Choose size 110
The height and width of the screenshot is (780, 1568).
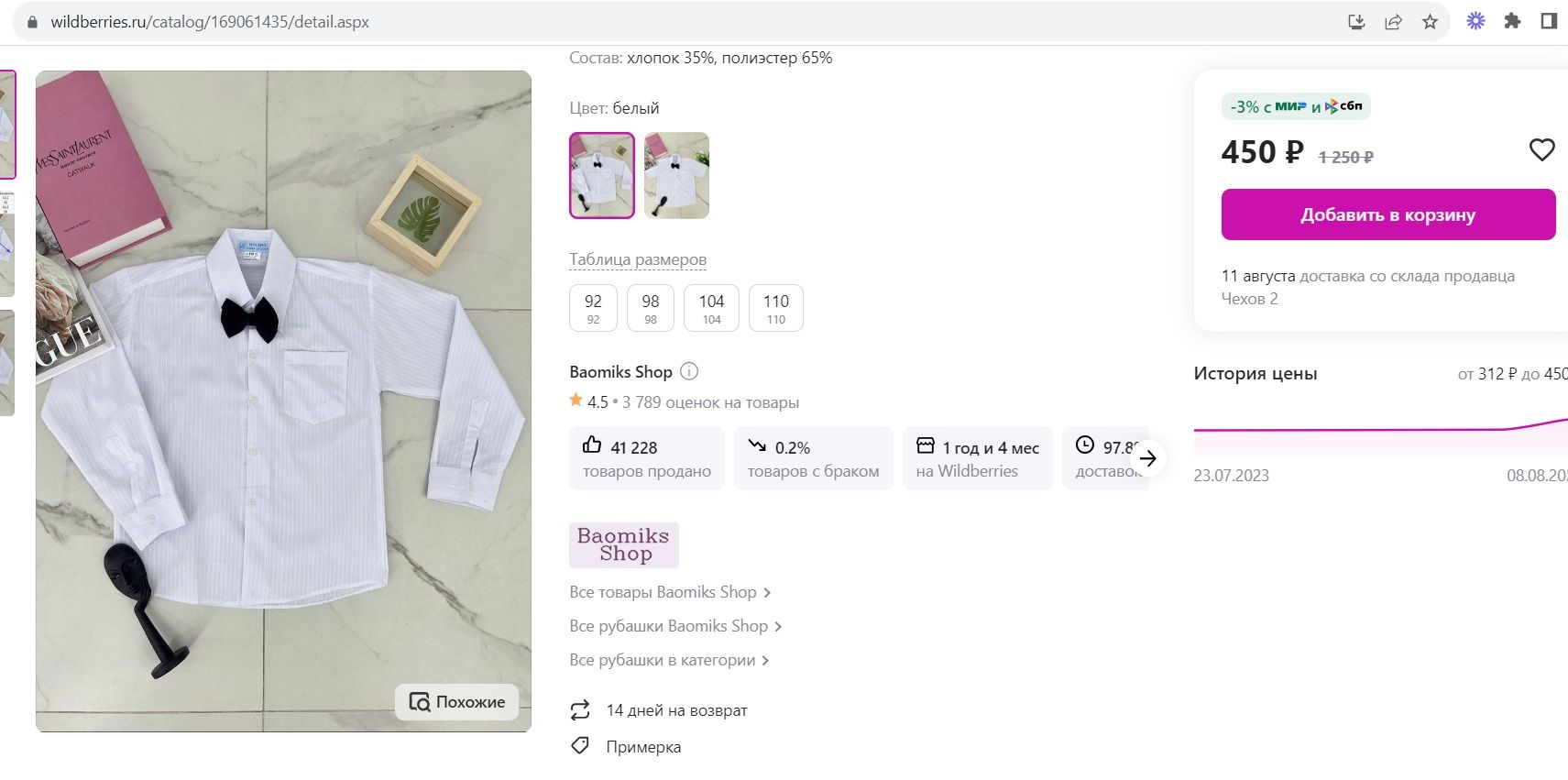tap(775, 308)
